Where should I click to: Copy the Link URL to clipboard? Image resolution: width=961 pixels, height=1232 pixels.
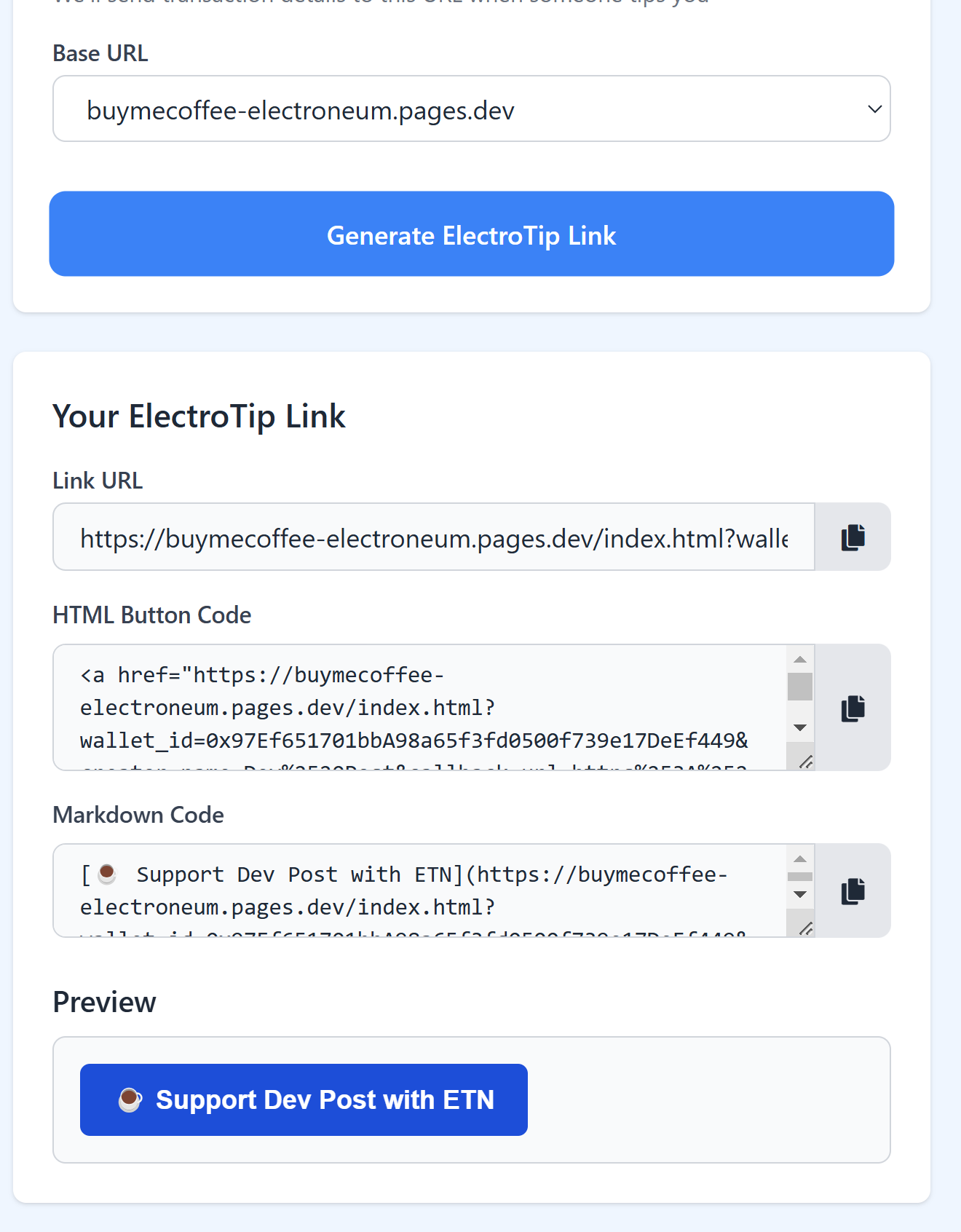853,537
